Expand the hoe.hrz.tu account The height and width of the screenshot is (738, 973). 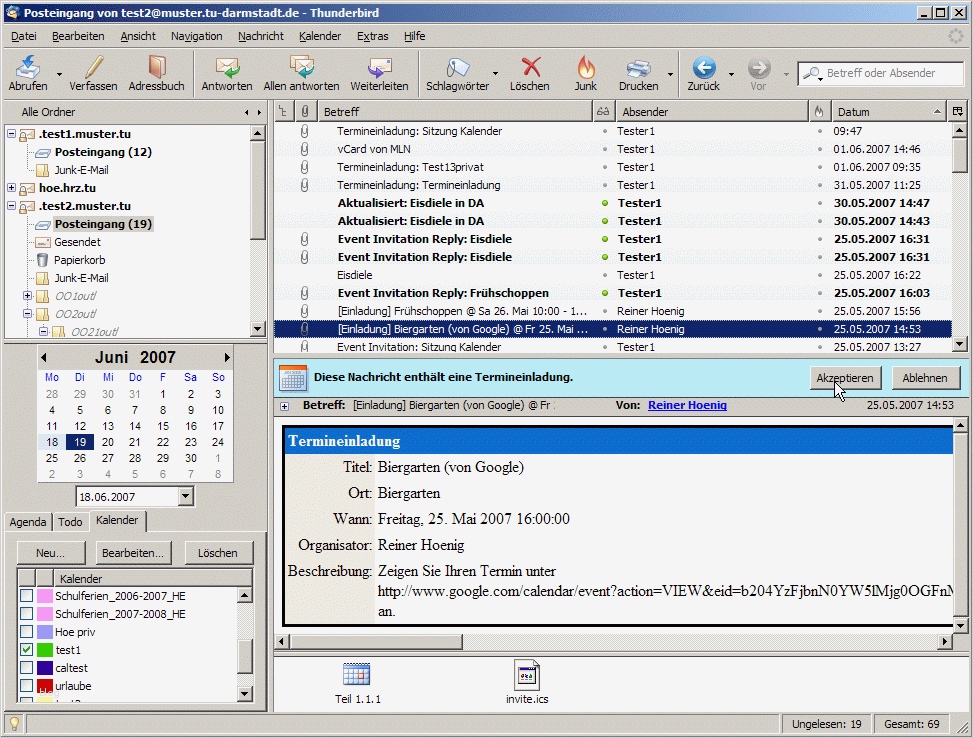(11, 187)
